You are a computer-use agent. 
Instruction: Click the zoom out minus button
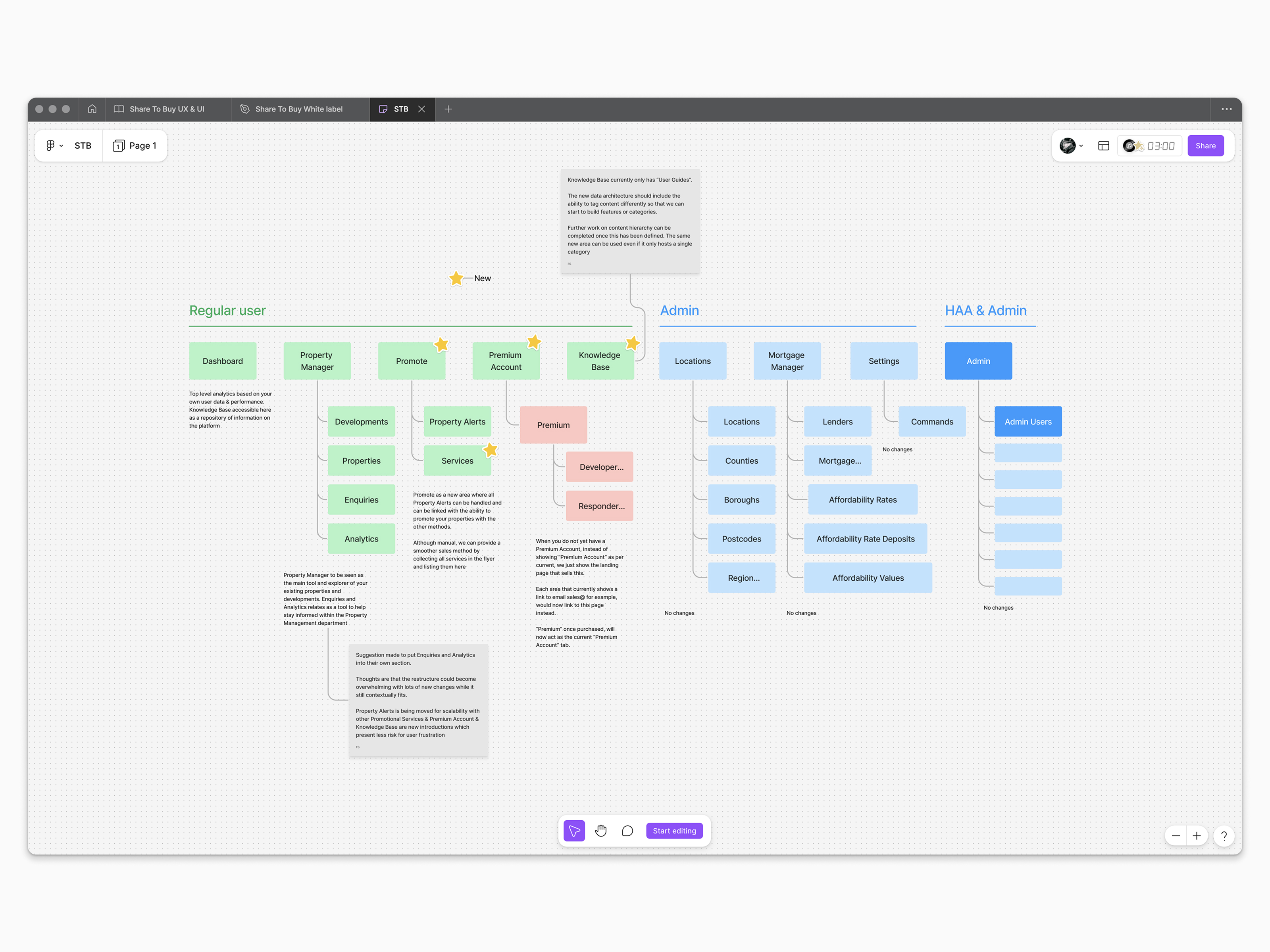pos(1175,835)
